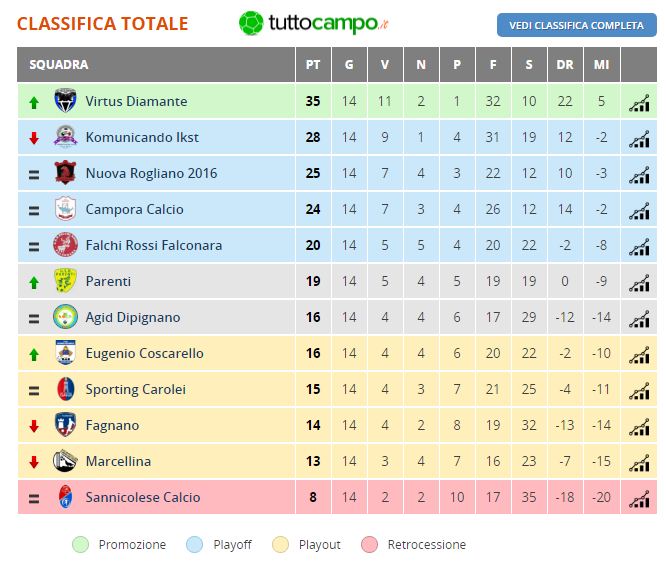The height and width of the screenshot is (569, 666).
Task: Open the trend chart icon for Marcellina
Action: pyautogui.click(x=639, y=463)
